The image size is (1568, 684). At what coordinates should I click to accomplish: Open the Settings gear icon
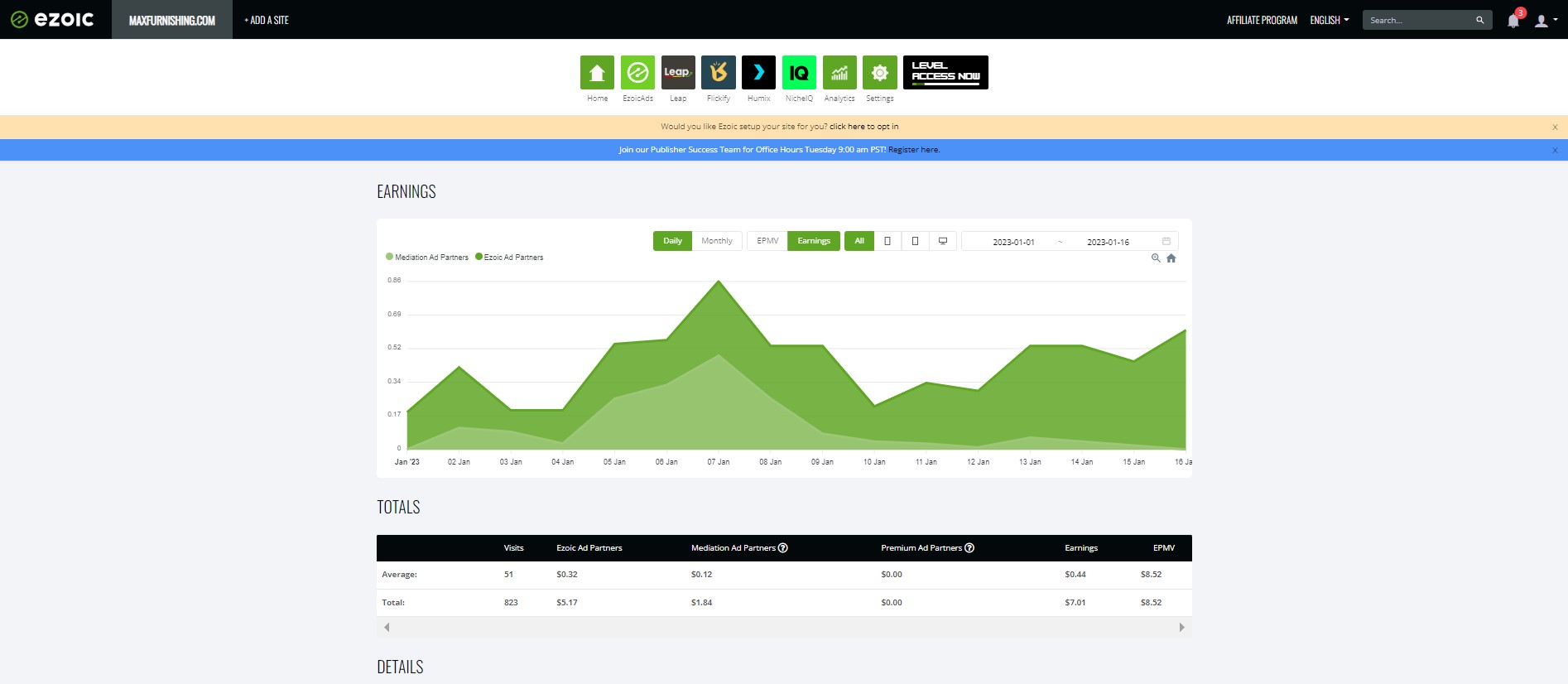coord(879,73)
